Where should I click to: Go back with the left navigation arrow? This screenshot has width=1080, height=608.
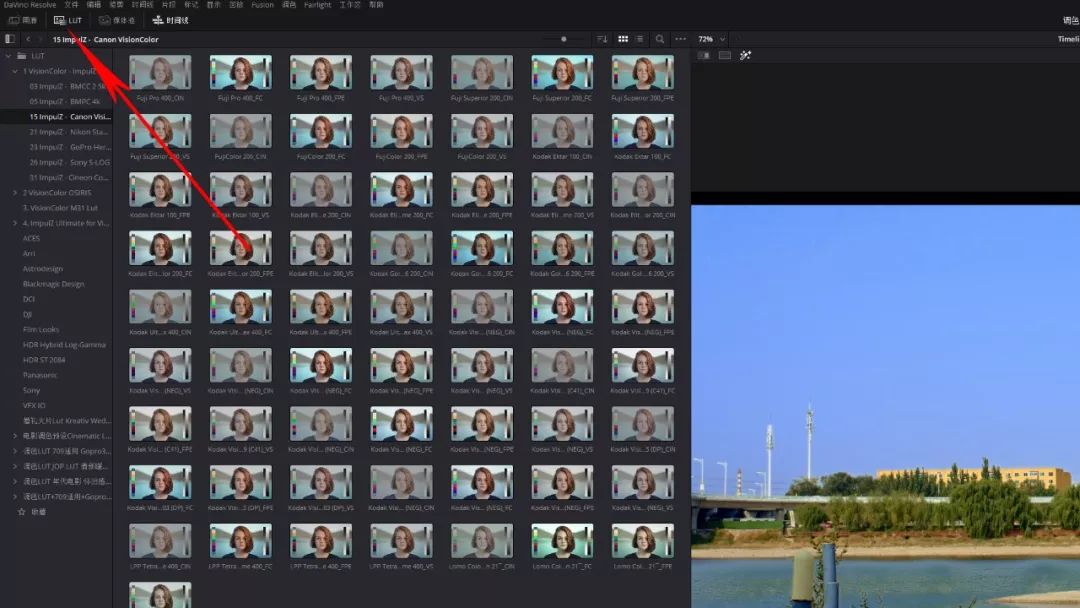(28, 39)
